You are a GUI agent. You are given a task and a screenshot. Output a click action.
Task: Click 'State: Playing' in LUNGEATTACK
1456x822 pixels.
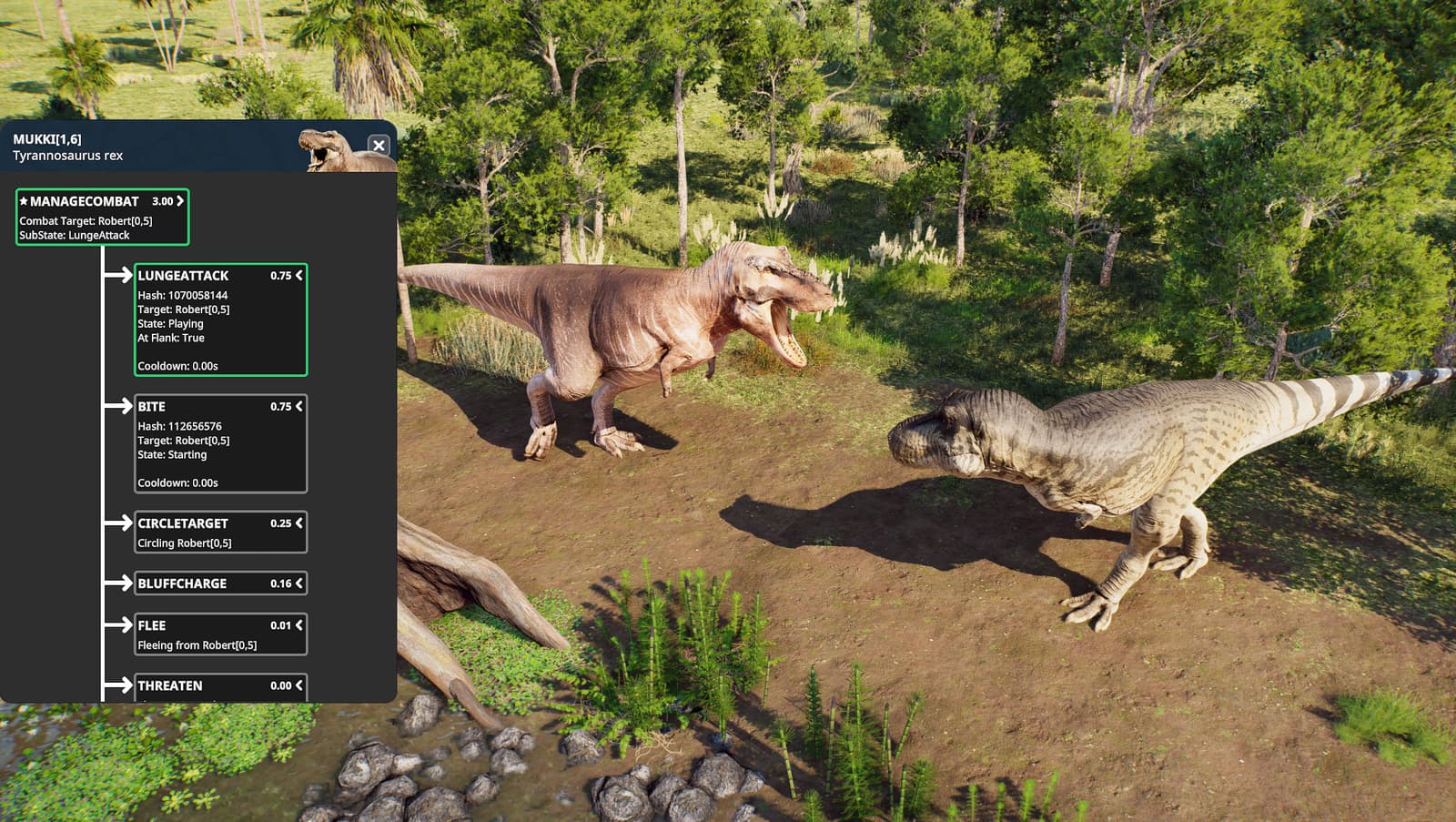(170, 323)
